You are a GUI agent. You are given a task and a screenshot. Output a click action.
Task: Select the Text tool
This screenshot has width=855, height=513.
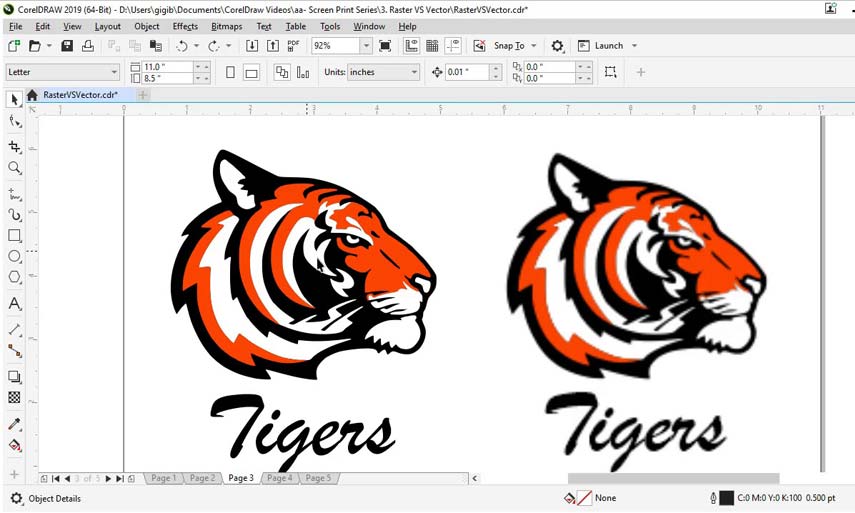tap(14, 304)
